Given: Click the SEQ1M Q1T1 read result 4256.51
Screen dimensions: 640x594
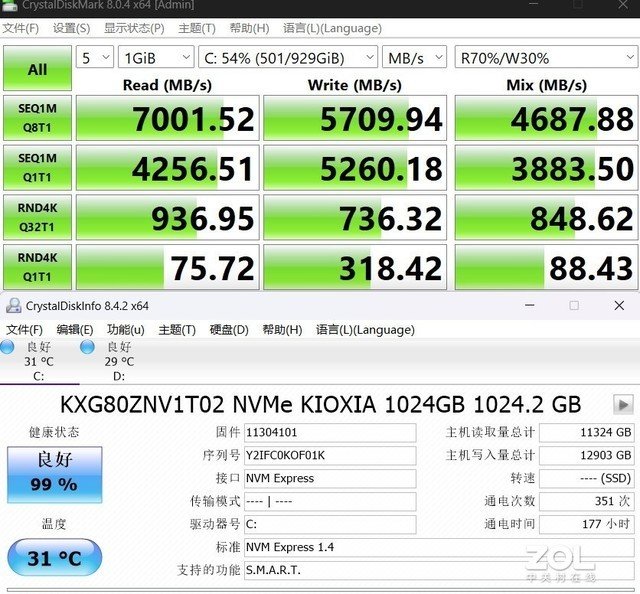Looking at the screenshot, I should point(168,168).
